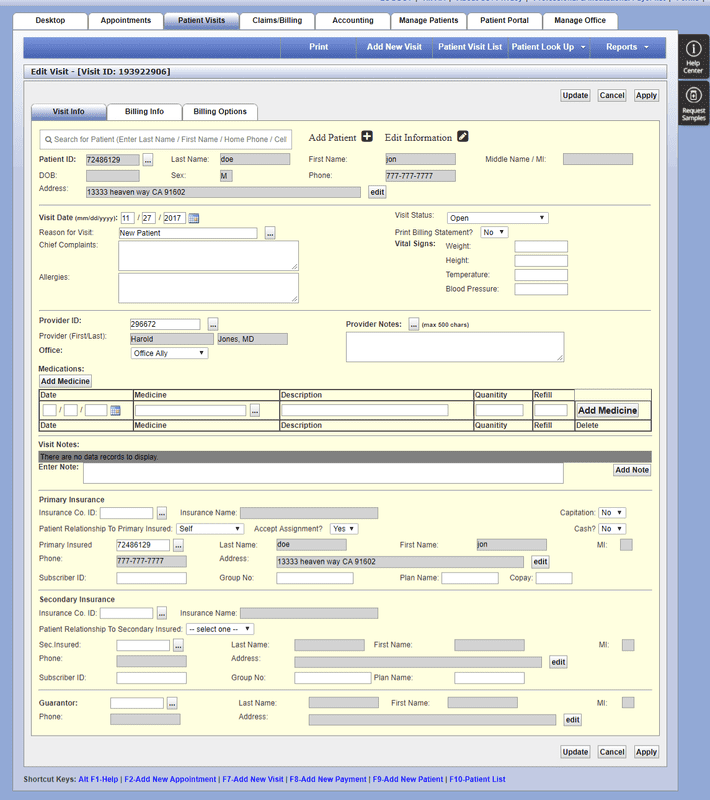
Task: Click the Patient ID lookup ellipsis button
Action: point(147,160)
